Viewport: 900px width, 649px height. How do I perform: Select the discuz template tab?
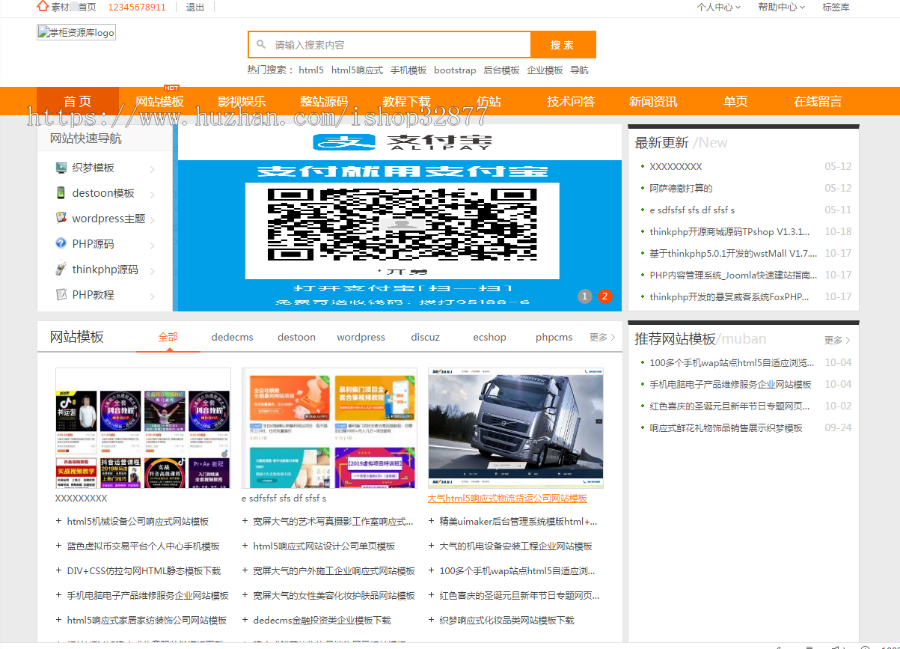[x=425, y=337]
